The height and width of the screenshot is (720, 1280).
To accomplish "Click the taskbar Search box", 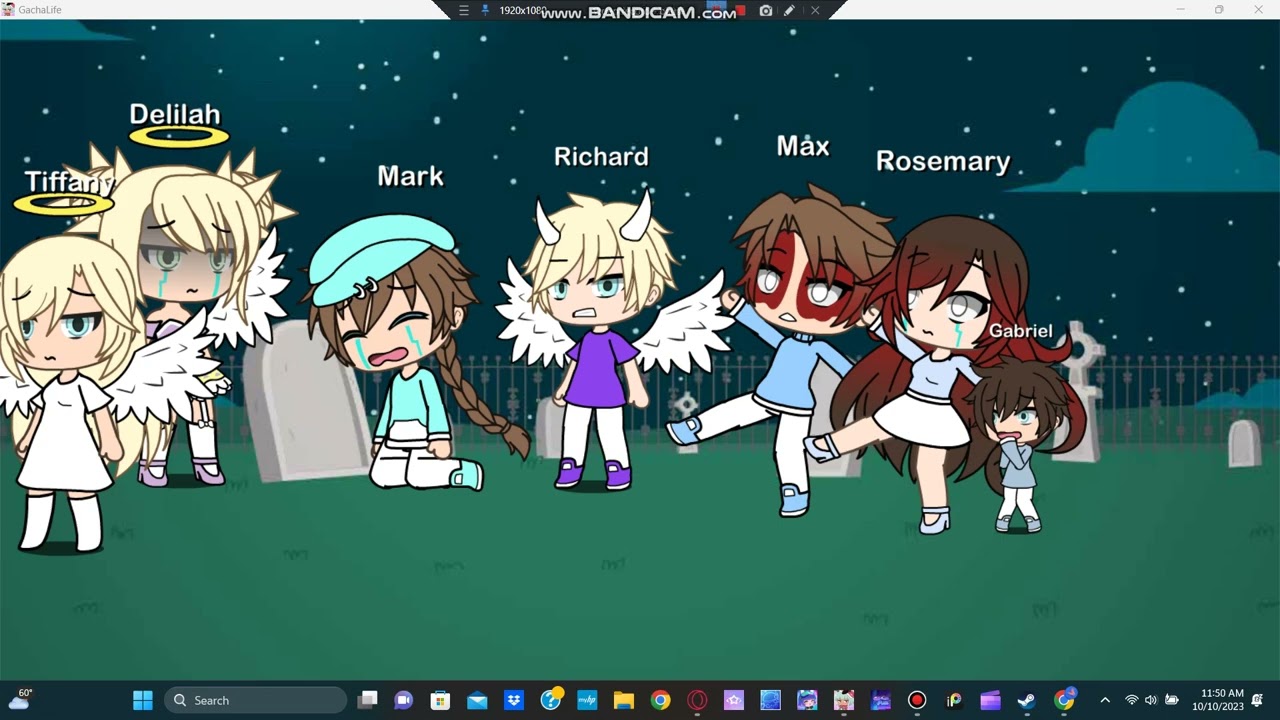I will coord(255,700).
